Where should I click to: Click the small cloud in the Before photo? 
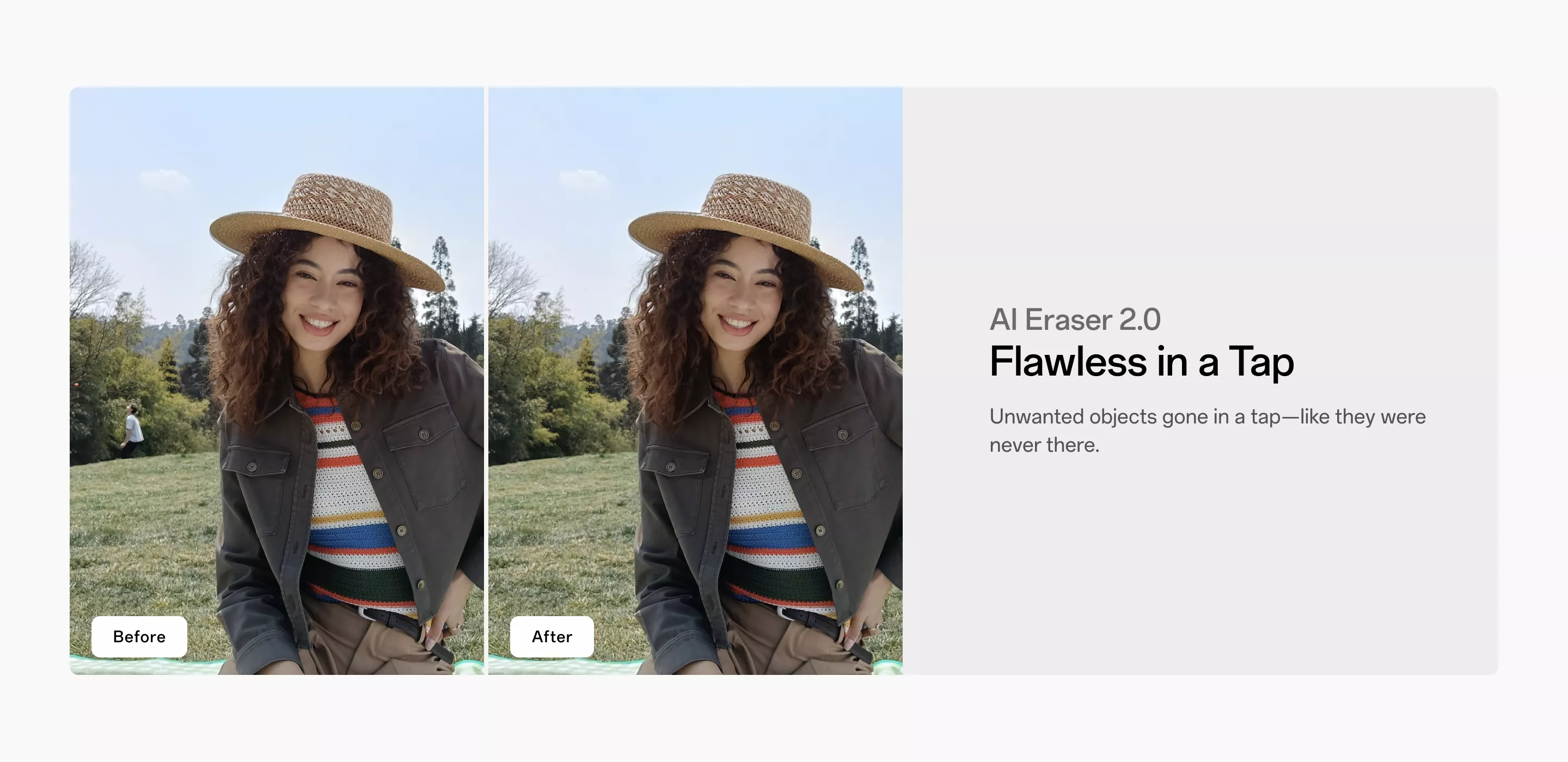coord(164,179)
